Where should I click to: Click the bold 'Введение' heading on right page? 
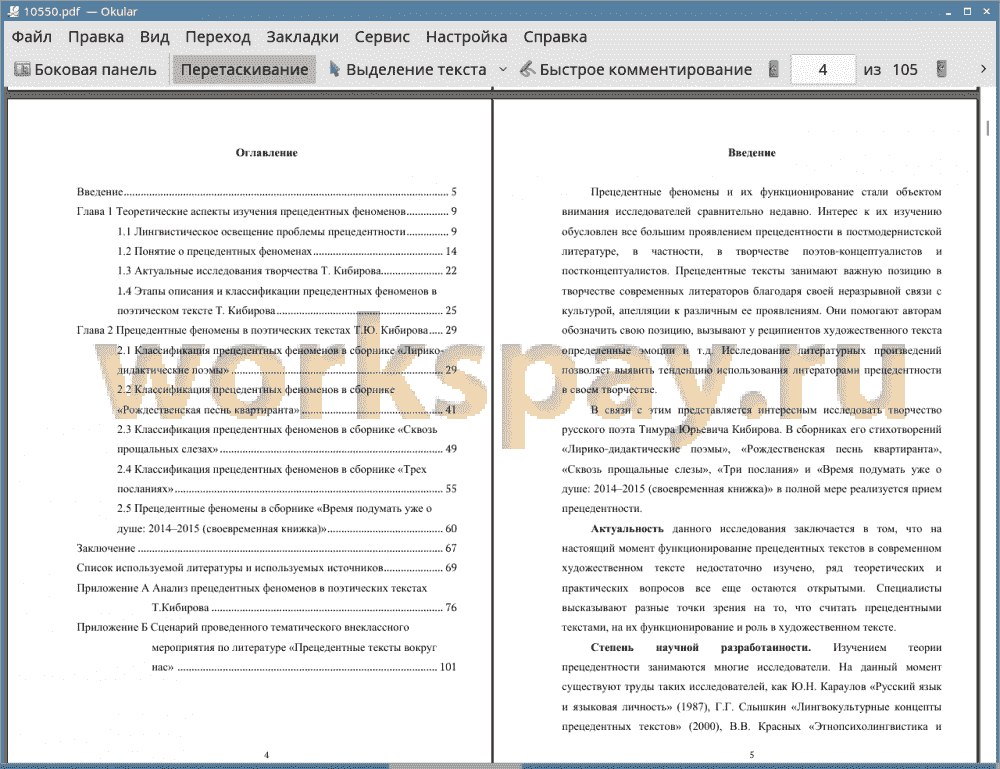pyautogui.click(x=752, y=152)
